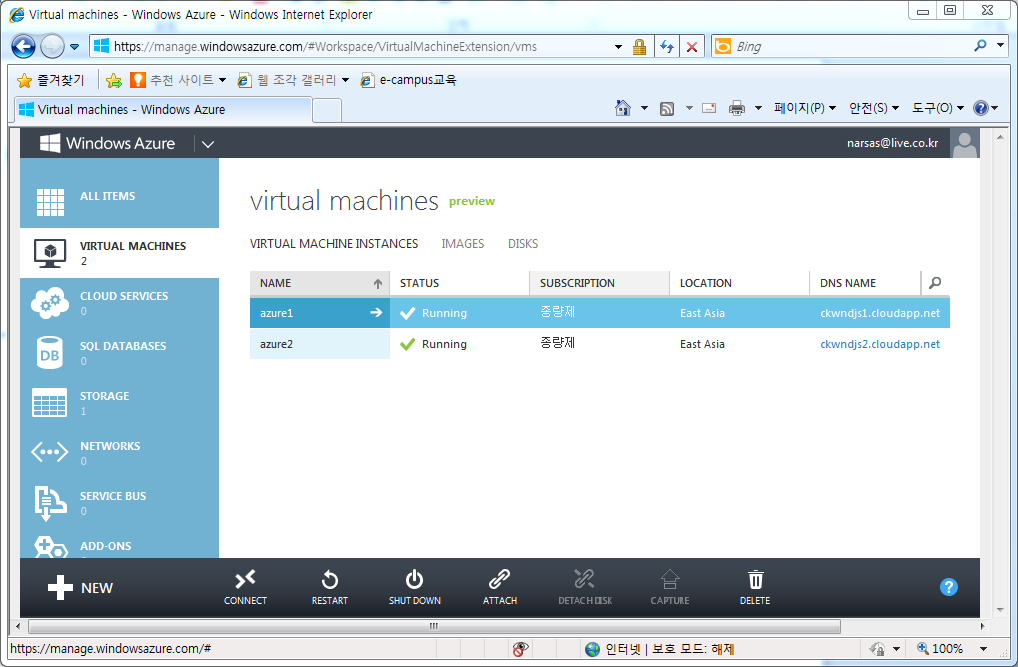Click the Detach Disk command

pyautogui.click(x=585, y=588)
